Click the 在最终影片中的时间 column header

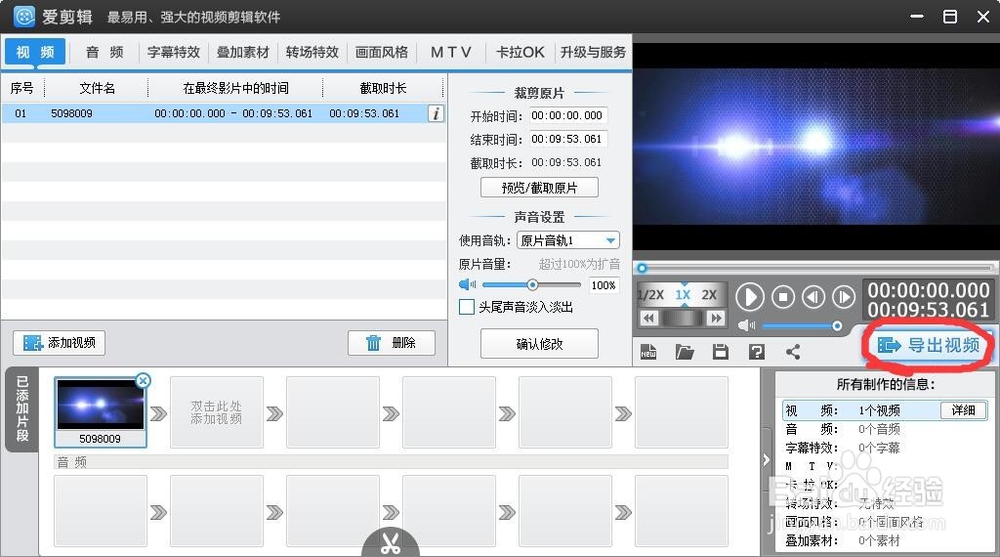(235, 87)
